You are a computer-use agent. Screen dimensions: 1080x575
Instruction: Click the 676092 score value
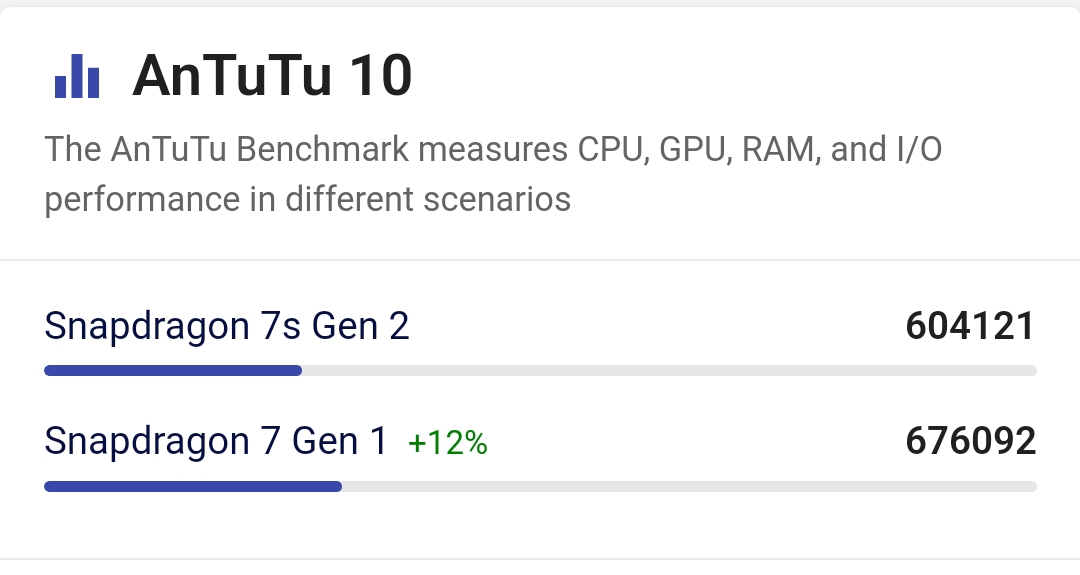970,441
